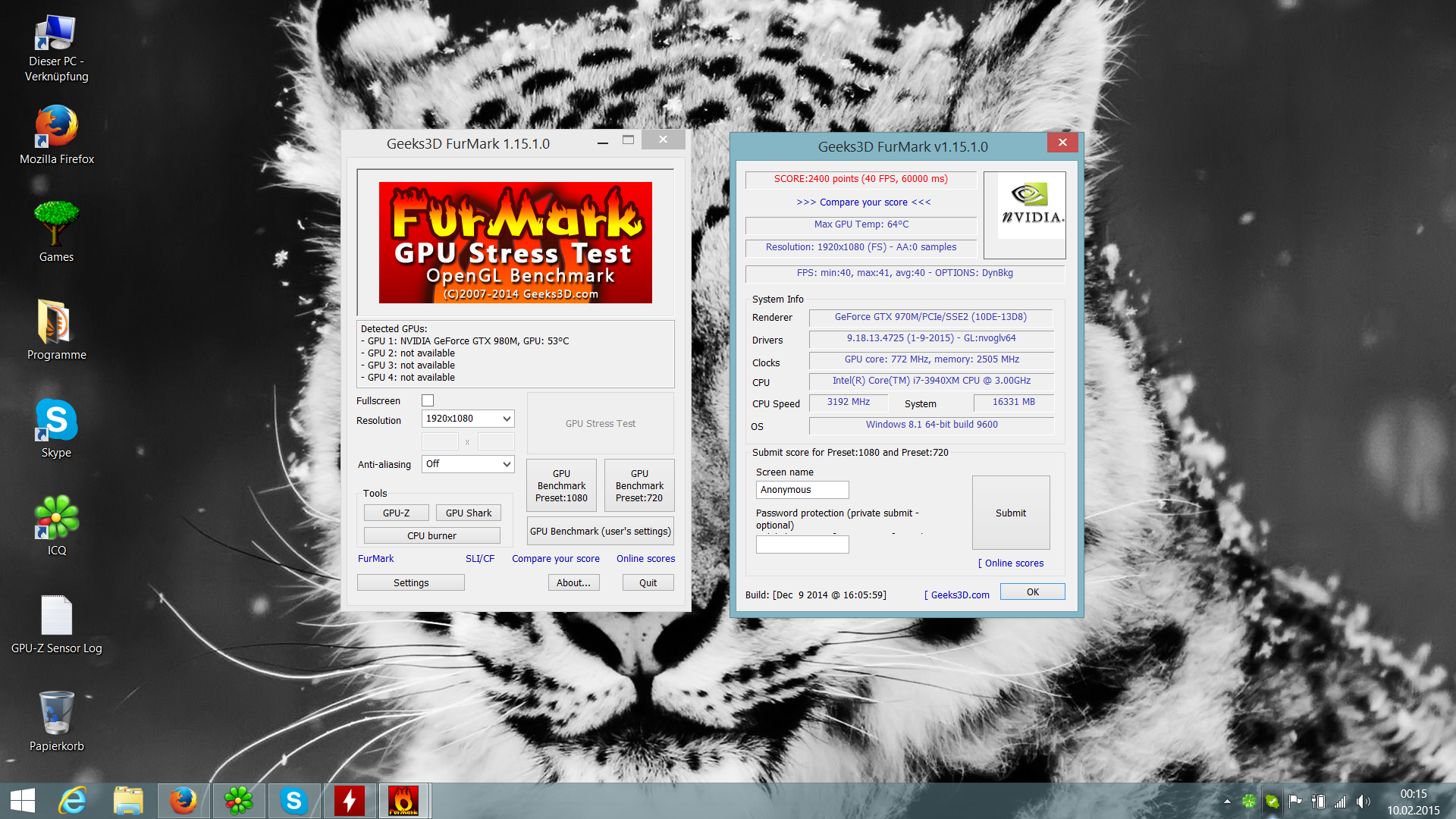Click ICQ flower icon in system tray

(x=1249, y=802)
